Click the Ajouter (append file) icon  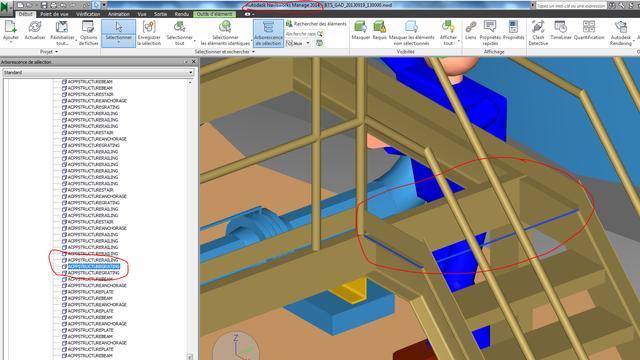click(x=11, y=27)
